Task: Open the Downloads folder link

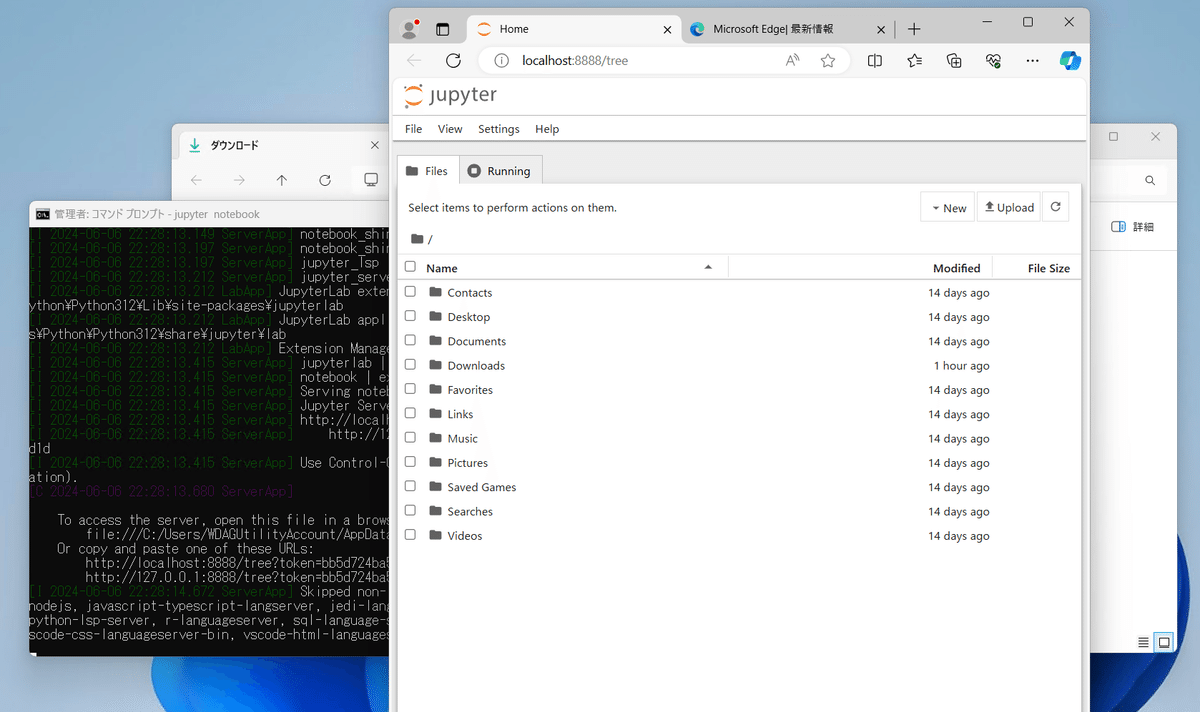Action: coord(476,366)
